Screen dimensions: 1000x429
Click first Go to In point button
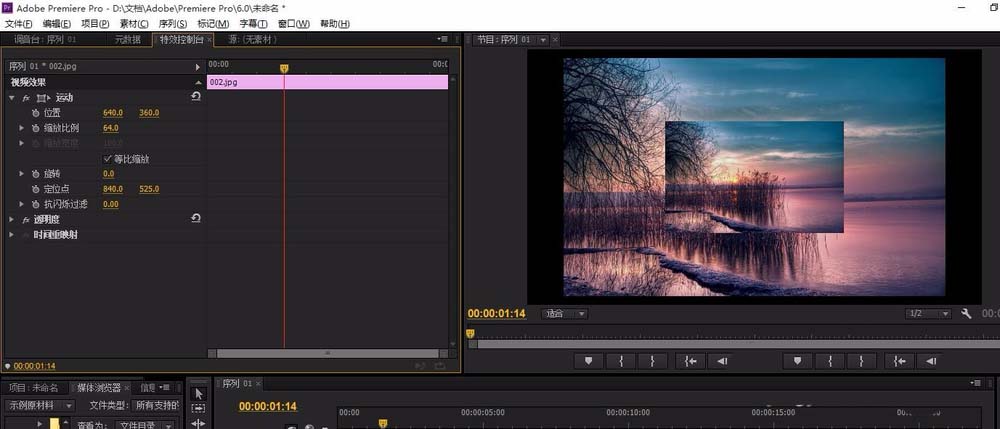tap(691, 361)
